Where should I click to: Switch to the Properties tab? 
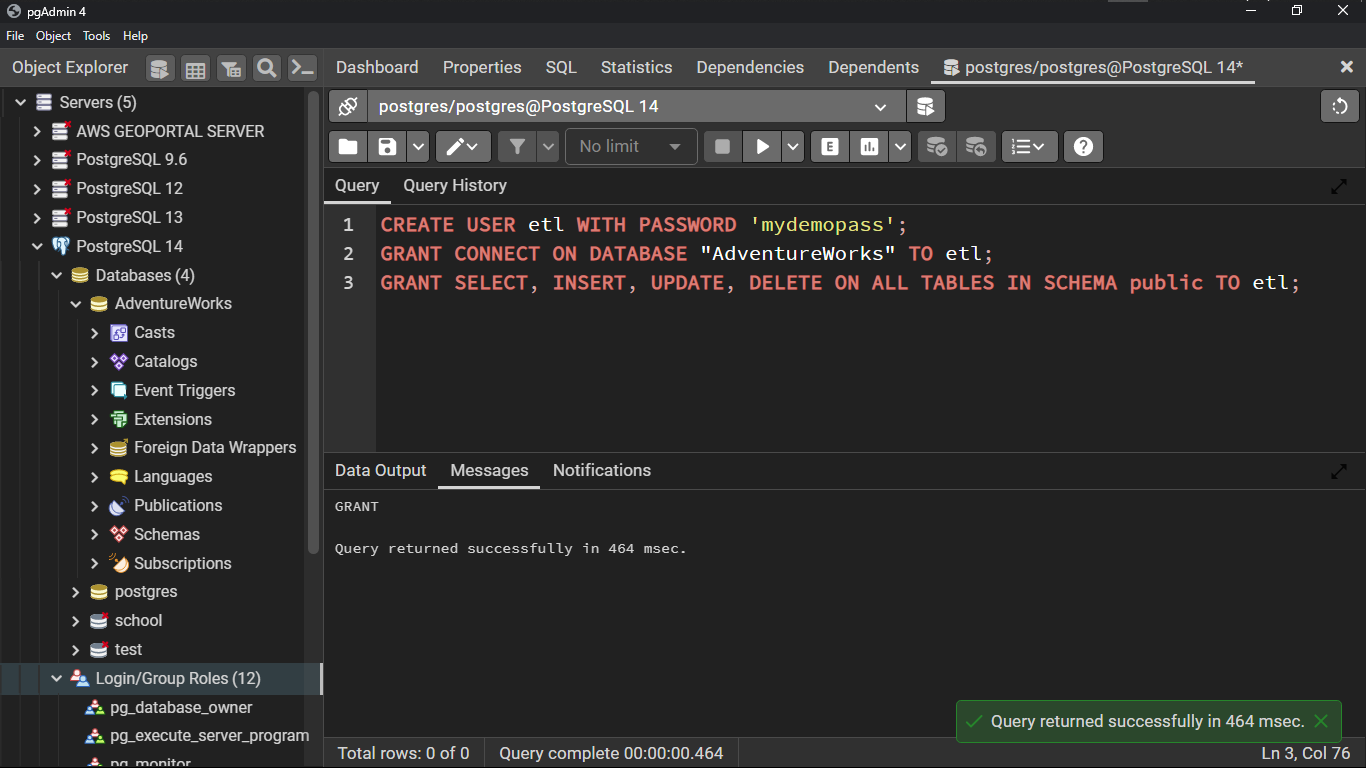(x=482, y=67)
